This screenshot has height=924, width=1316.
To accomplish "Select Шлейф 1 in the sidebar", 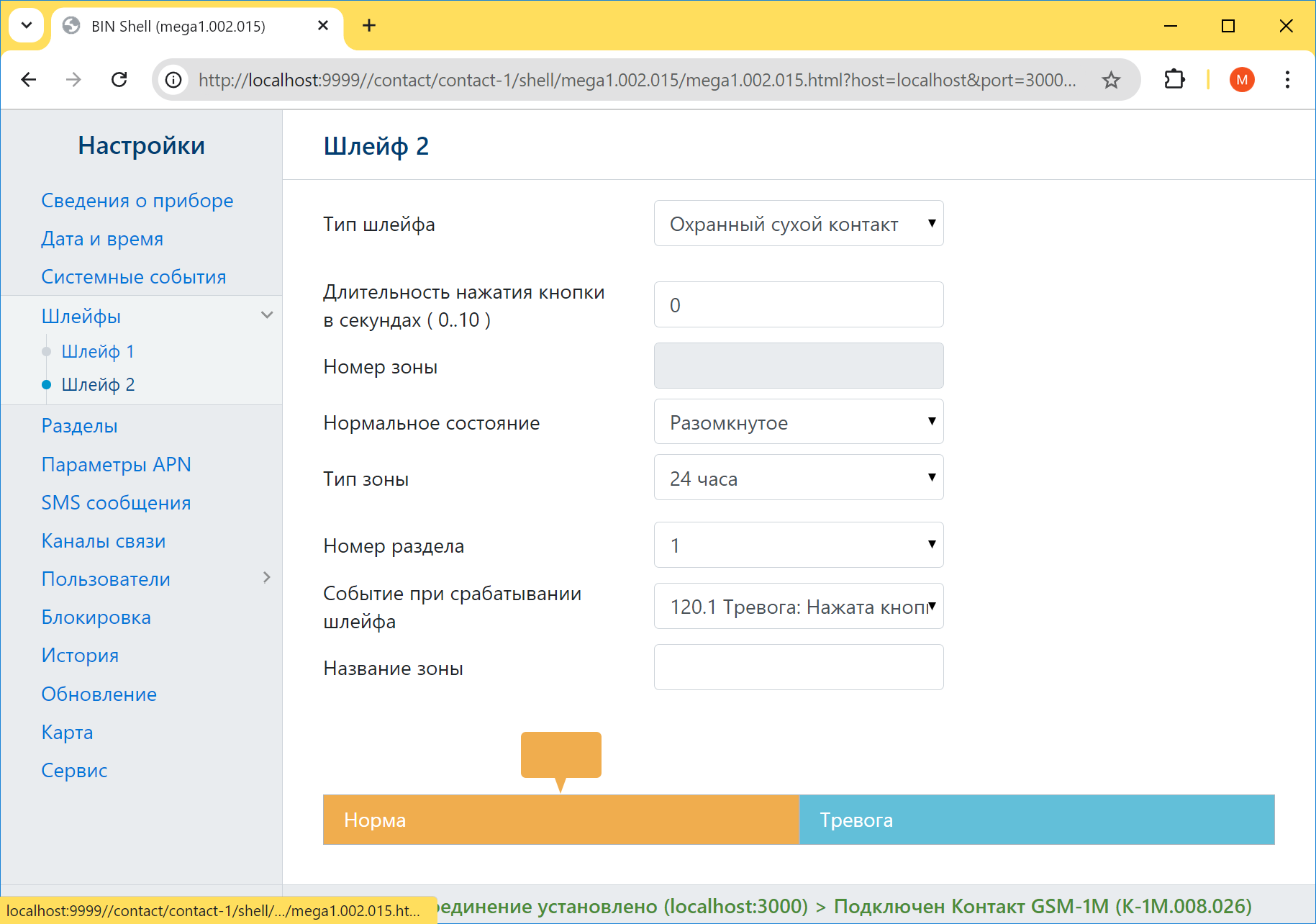I will tap(98, 351).
